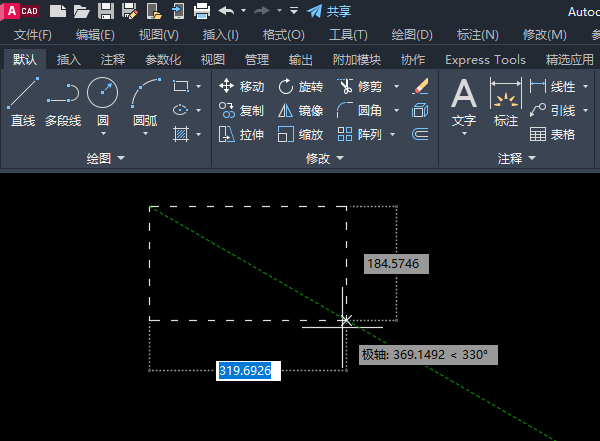Click the 镜像 mirror tool
Screen dimensions: 600x441
click(x=300, y=111)
